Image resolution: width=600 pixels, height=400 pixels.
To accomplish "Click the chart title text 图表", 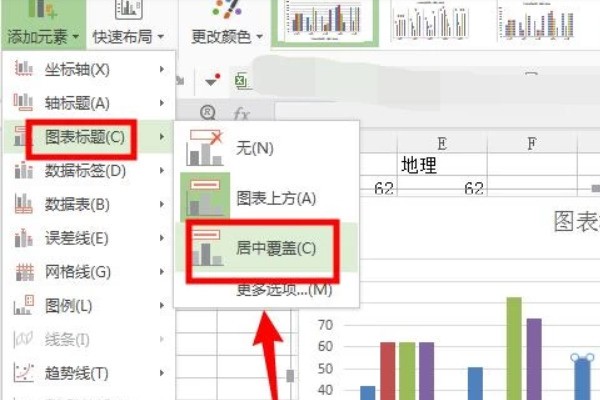I will (x=576, y=222).
